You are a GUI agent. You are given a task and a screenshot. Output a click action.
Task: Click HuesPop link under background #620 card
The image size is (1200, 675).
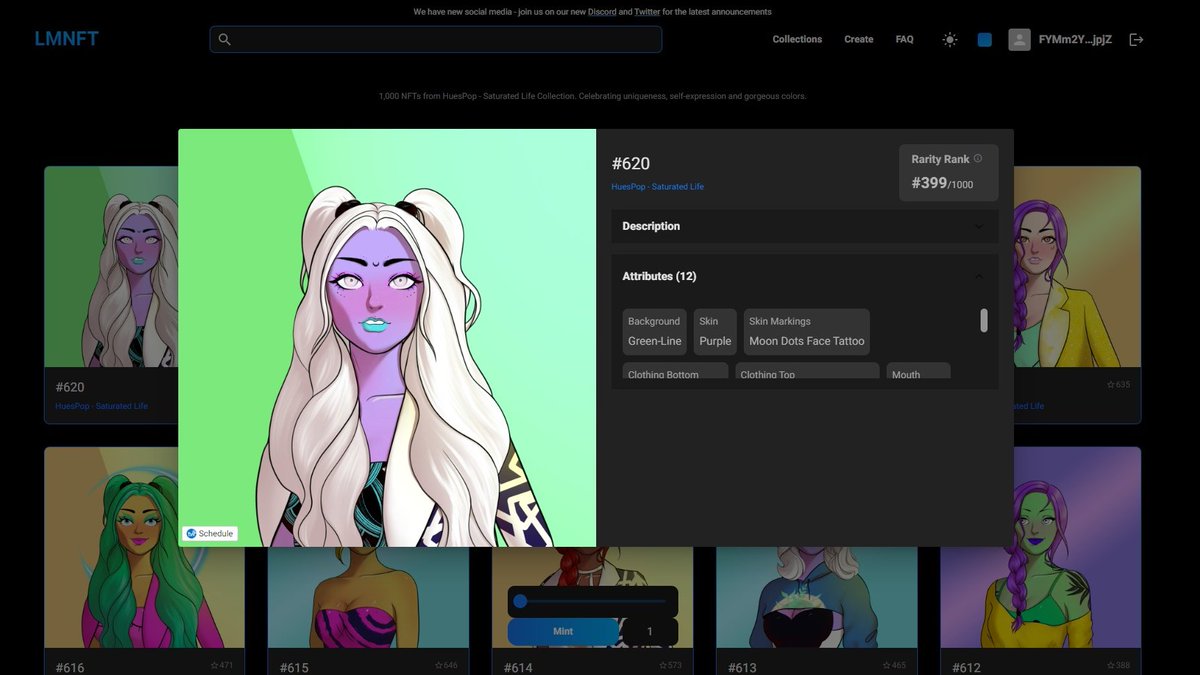[101, 406]
